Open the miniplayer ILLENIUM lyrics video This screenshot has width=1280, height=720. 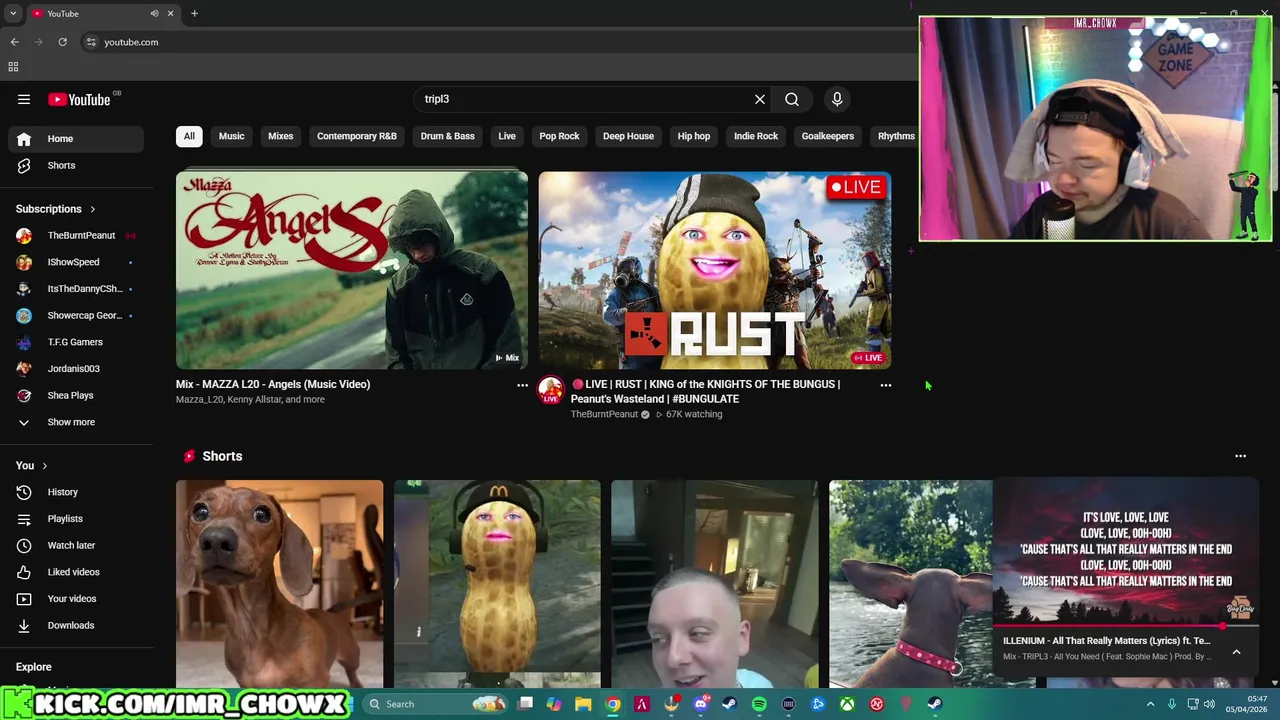click(1126, 552)
